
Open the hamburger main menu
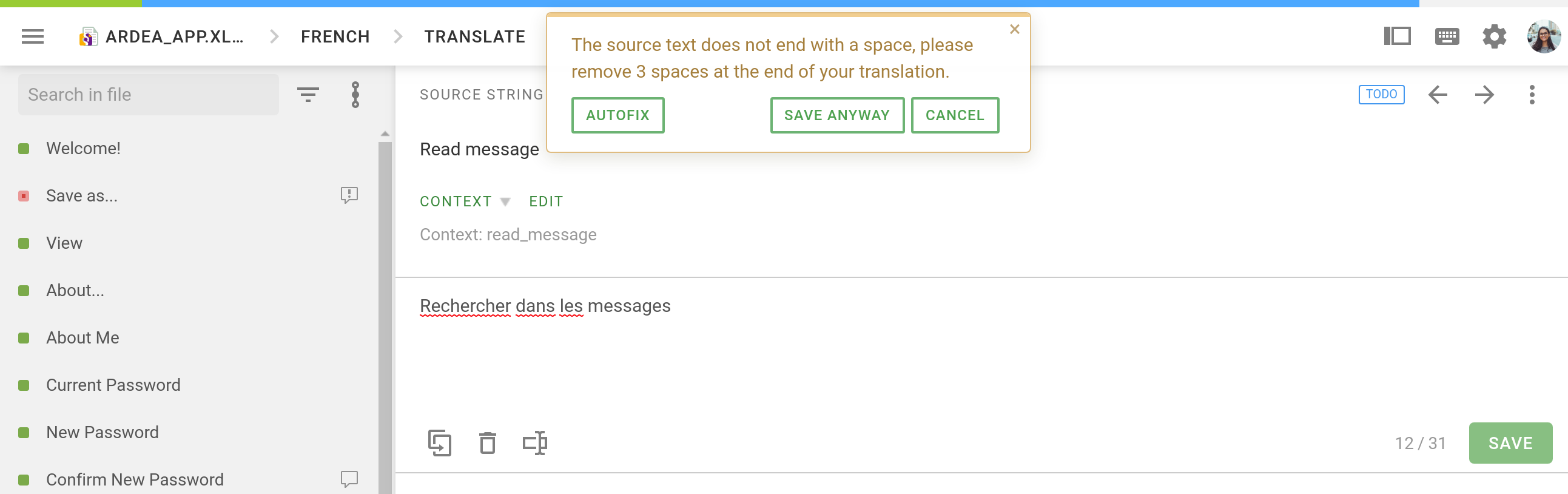[33, 36]
